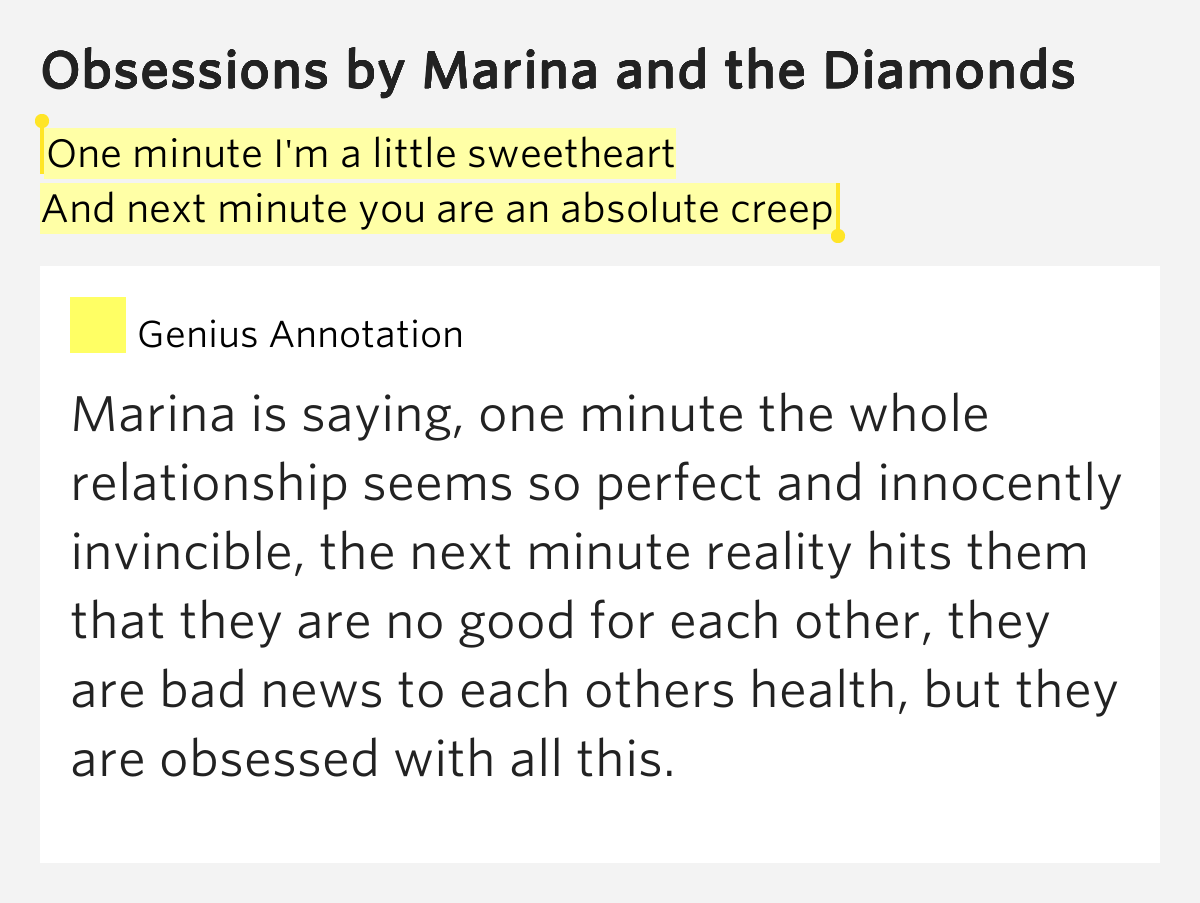Viewport: 1200px width, 903px height.
Task: Click the empty white area below the annotation text
Action: click(x=600, y=825)
